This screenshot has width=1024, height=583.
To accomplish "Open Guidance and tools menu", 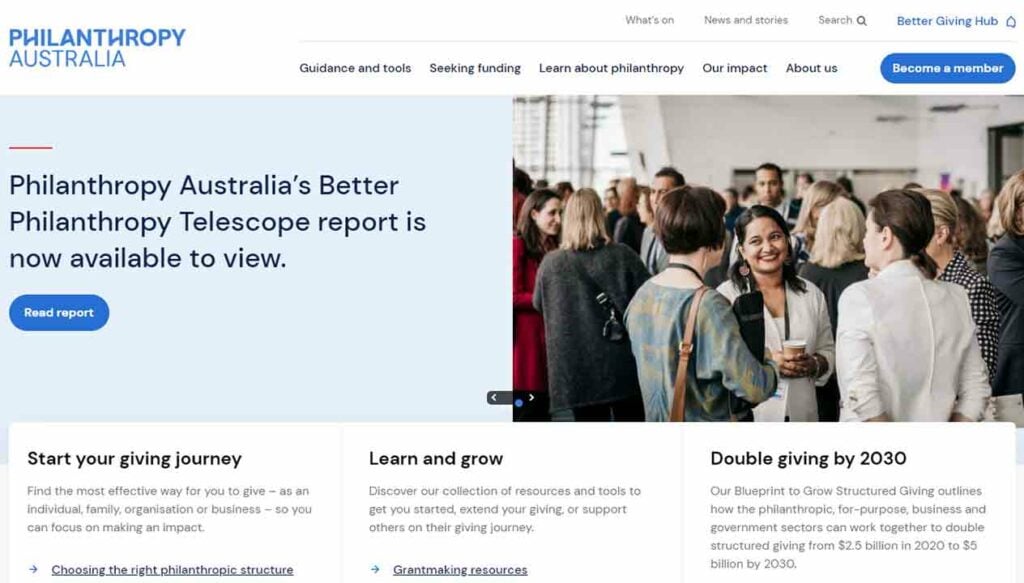I will tap(355, 68).
